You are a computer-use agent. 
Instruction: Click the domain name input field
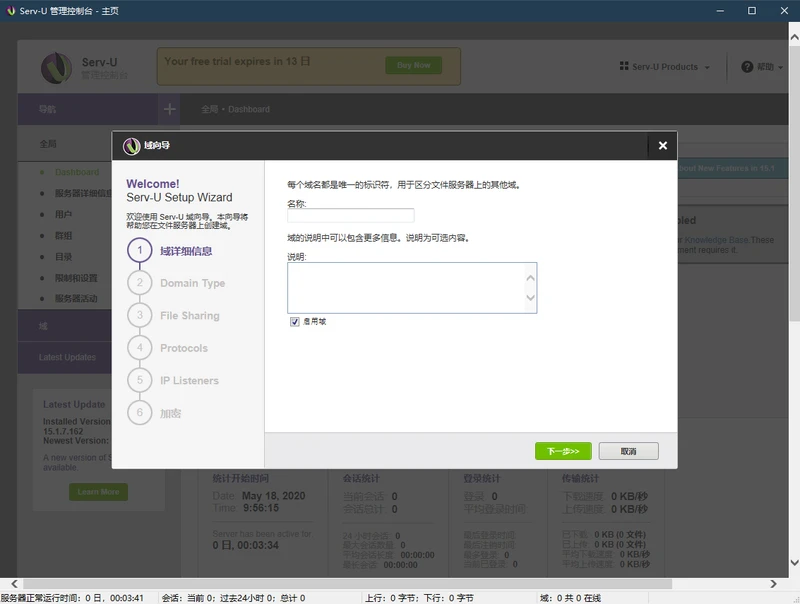351,216
